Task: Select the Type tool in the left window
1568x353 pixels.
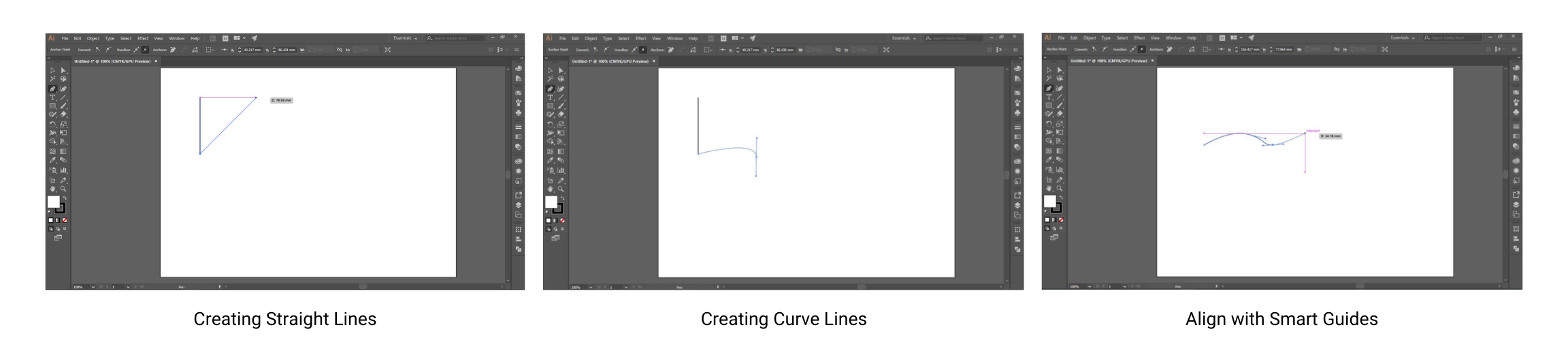Action: click(52, 97)
